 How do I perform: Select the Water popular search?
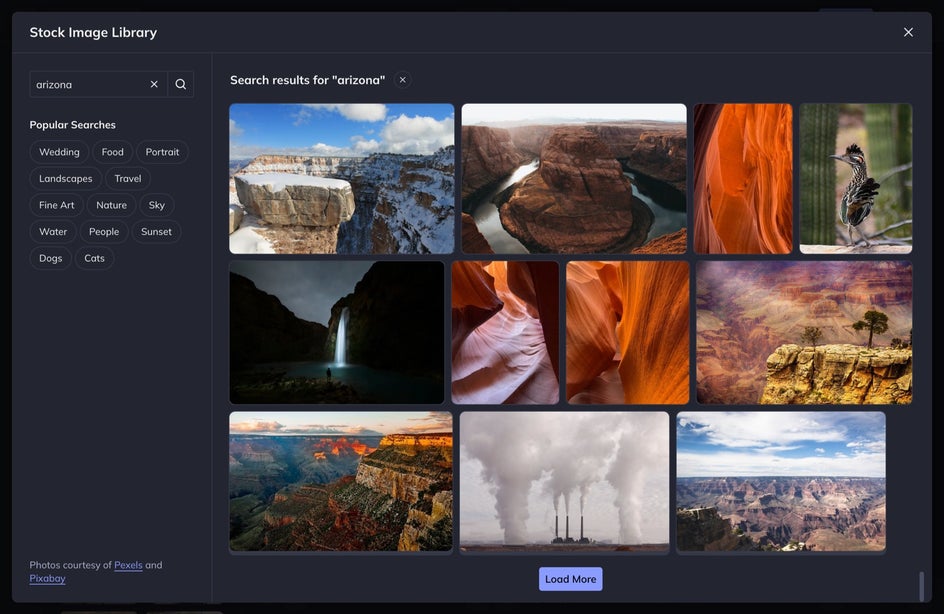(53, 231)
